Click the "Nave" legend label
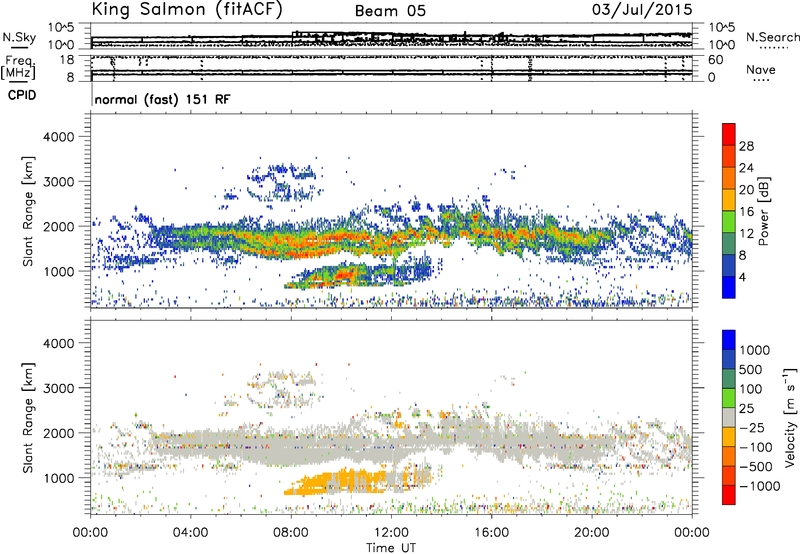 [x=761, y=69]
